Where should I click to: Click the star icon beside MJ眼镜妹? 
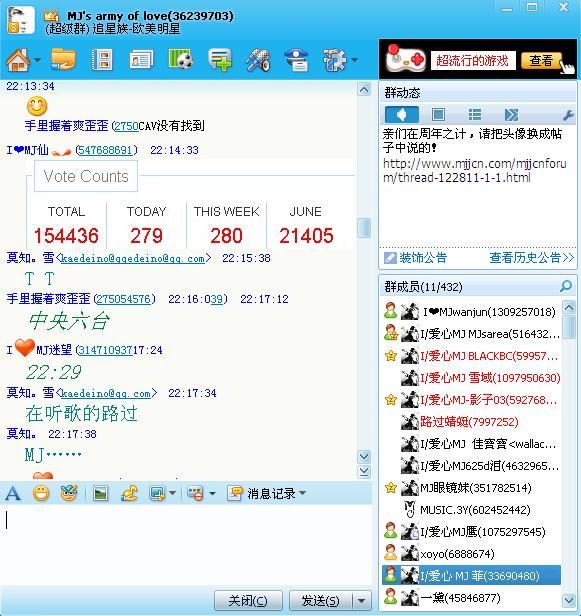[390, 488]
